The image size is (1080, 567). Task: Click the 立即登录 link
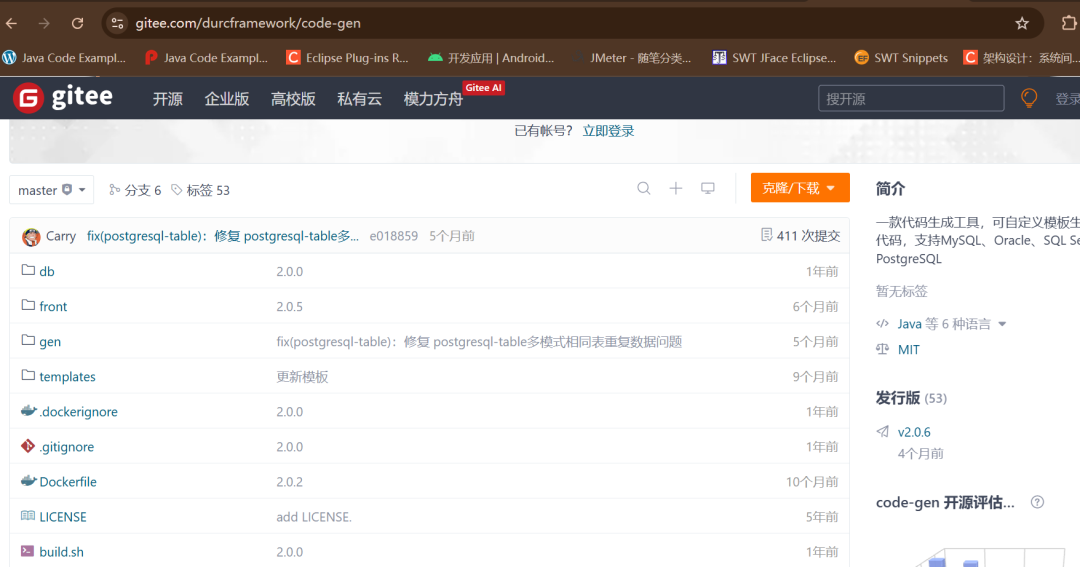[608, 131]
